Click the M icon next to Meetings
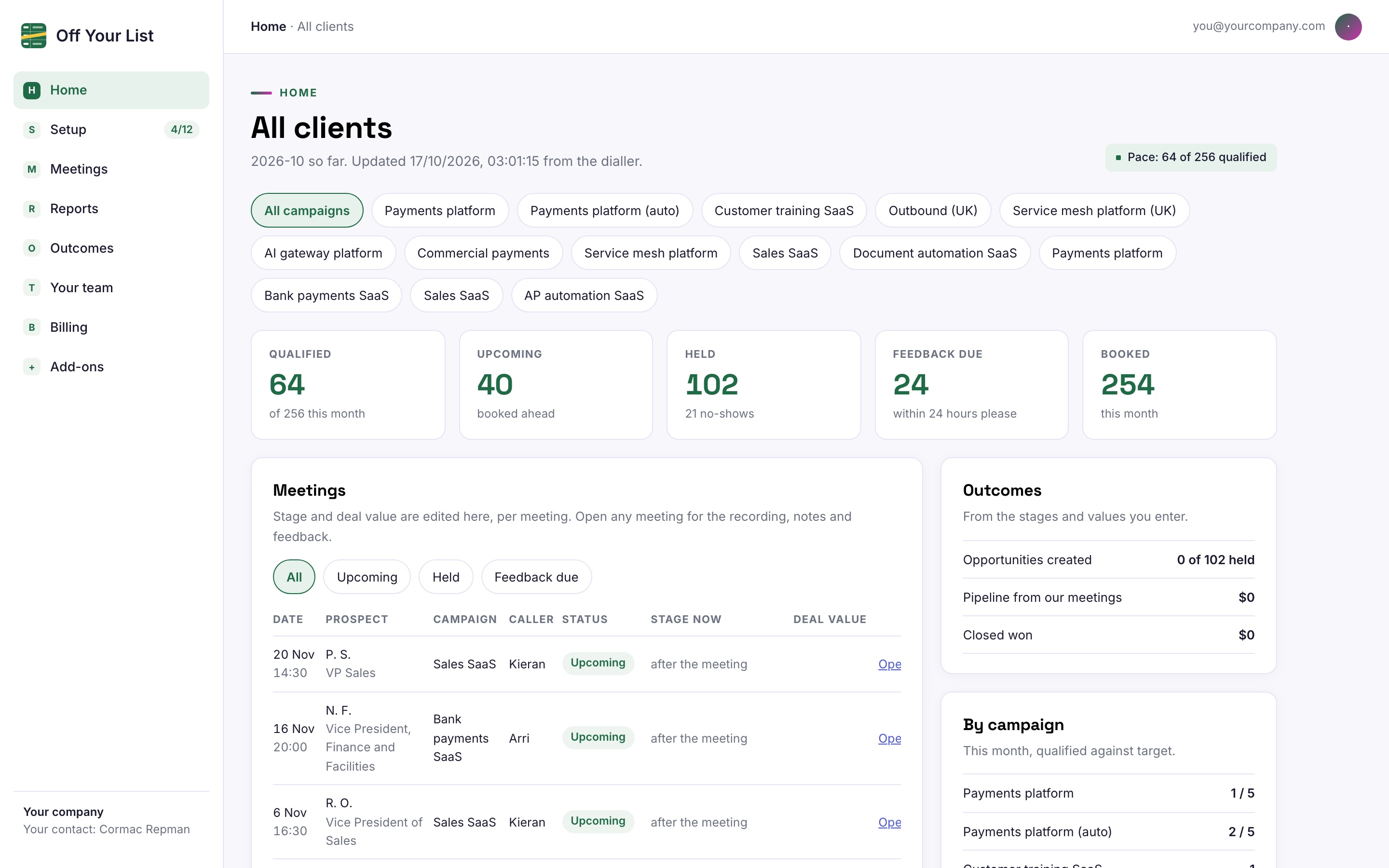 point(31,169)
